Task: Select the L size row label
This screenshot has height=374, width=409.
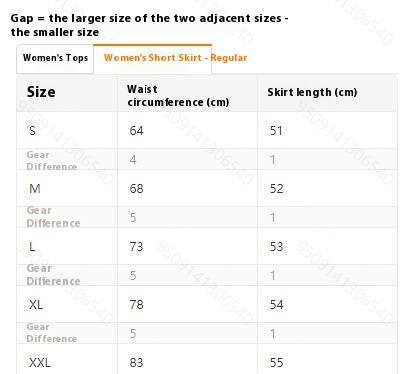Action: pos(32,247)
